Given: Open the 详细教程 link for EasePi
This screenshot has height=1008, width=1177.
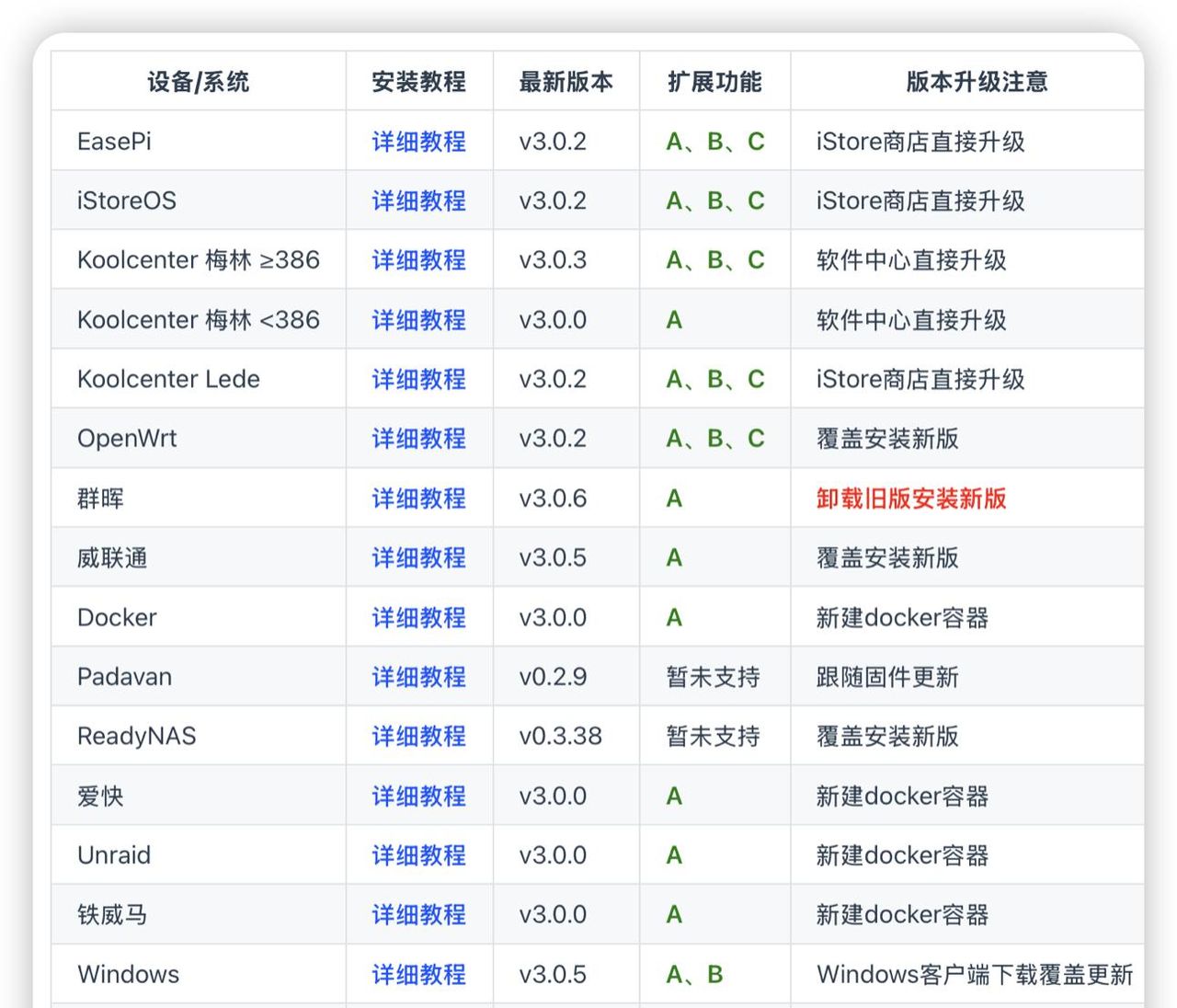Looking at the screenshot, I should [418, 142].
